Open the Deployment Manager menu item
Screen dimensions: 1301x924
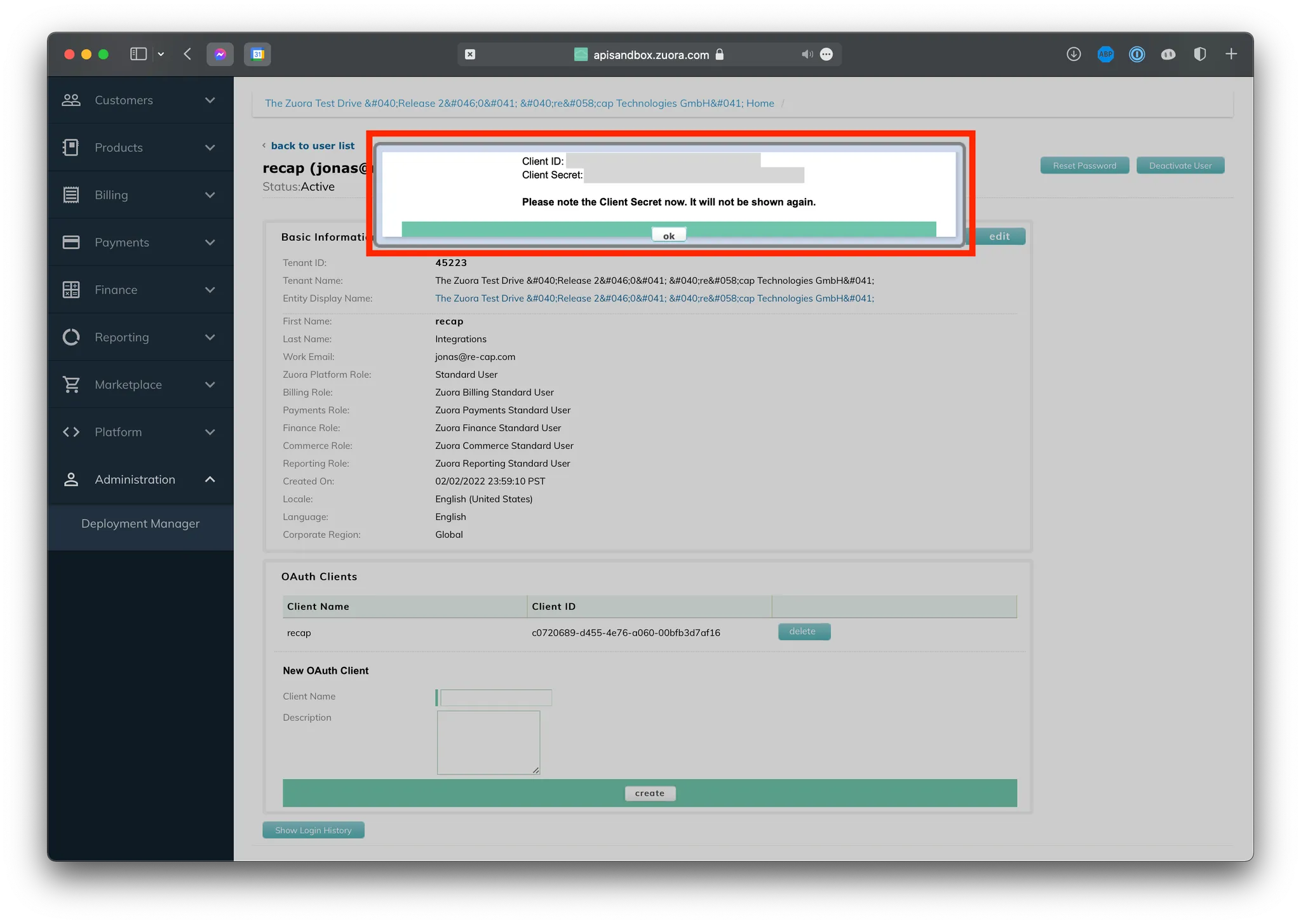140,523
